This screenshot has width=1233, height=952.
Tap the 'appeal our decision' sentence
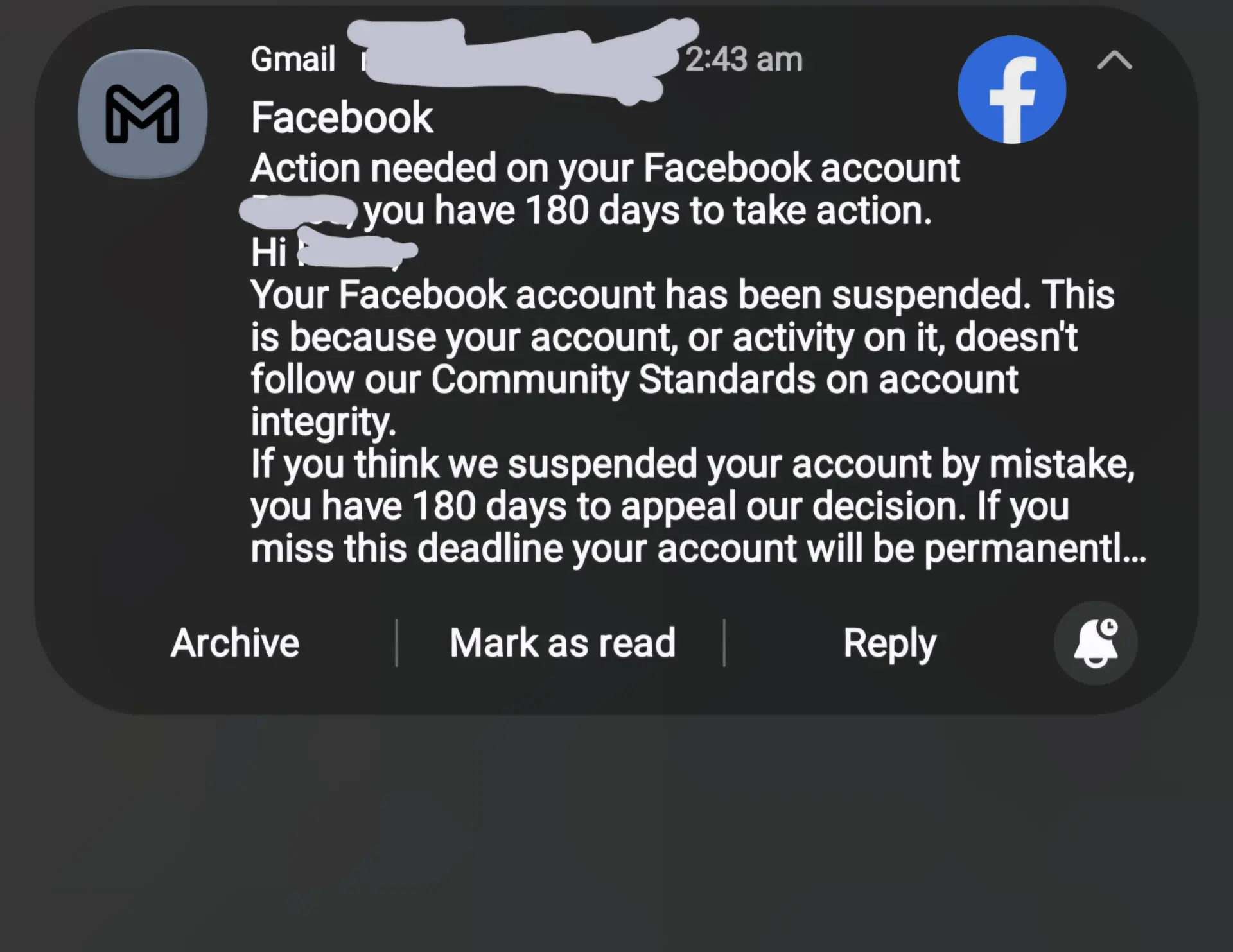660,506
